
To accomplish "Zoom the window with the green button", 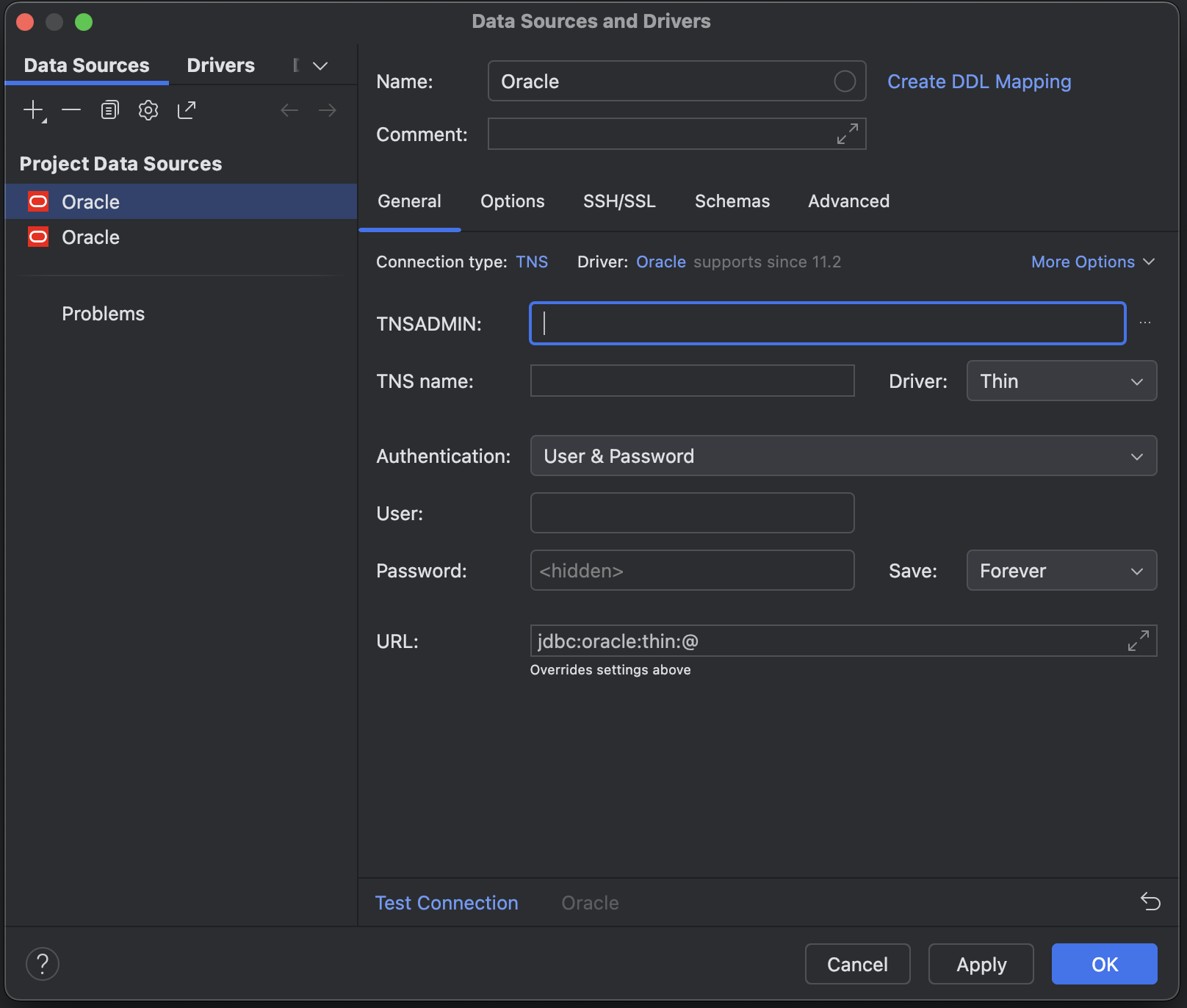I will (84, 22).
